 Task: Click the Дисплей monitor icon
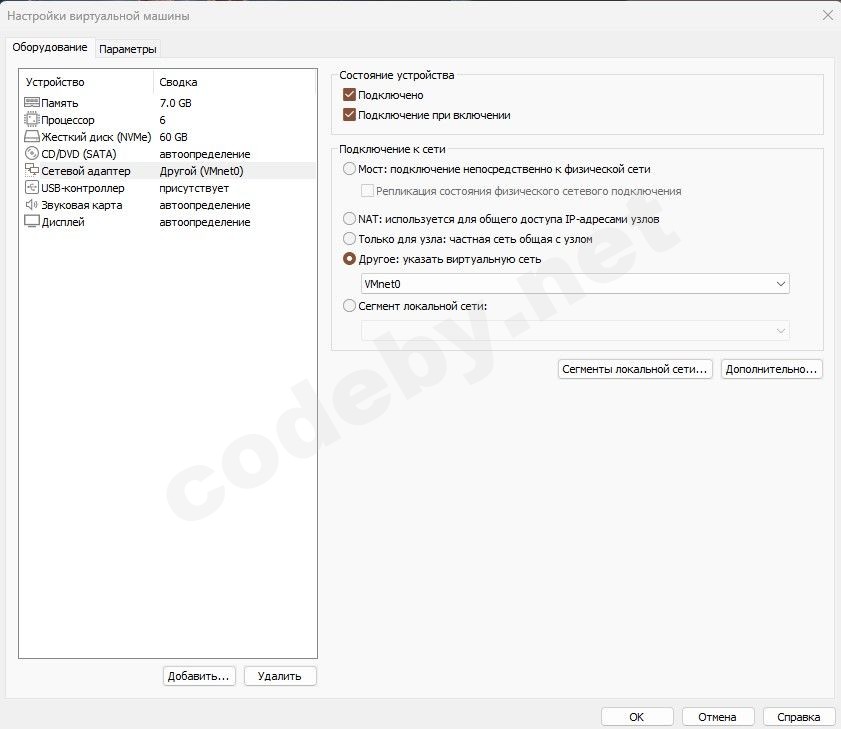coord(32,221)
